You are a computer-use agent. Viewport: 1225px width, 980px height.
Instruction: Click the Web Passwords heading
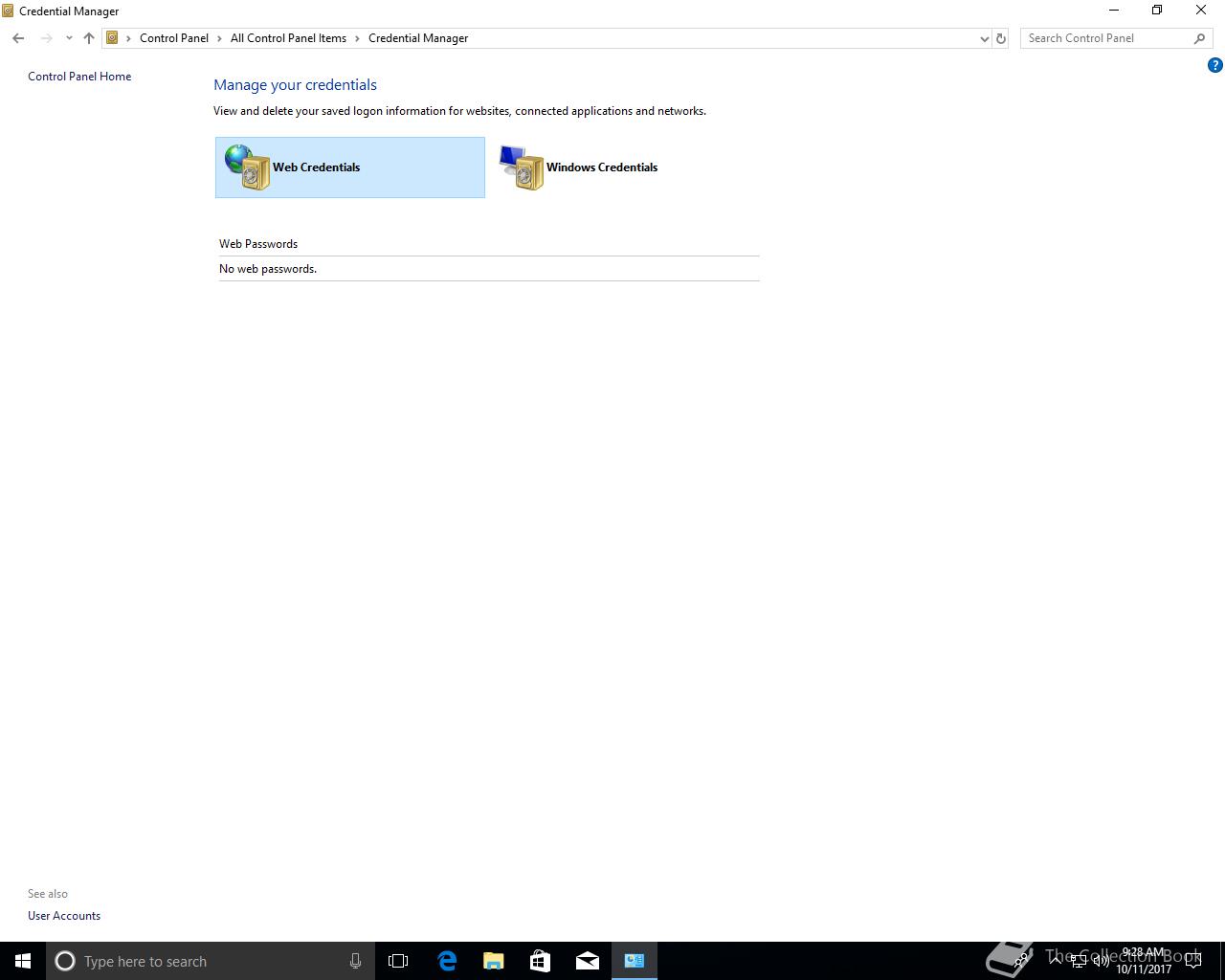pyautogui.click(x=258, y=244)
